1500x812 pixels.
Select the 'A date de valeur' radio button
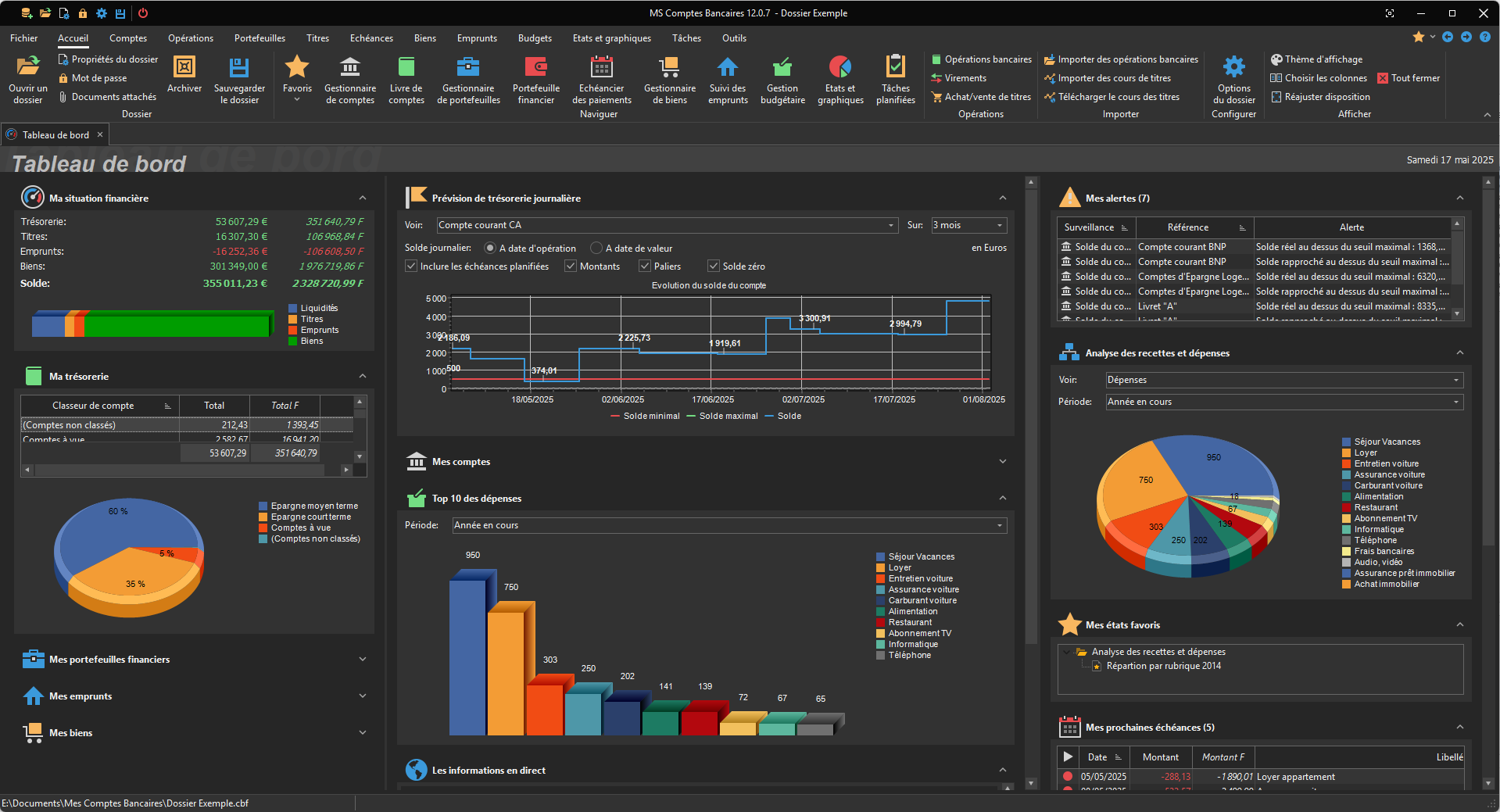coord(596,249)
